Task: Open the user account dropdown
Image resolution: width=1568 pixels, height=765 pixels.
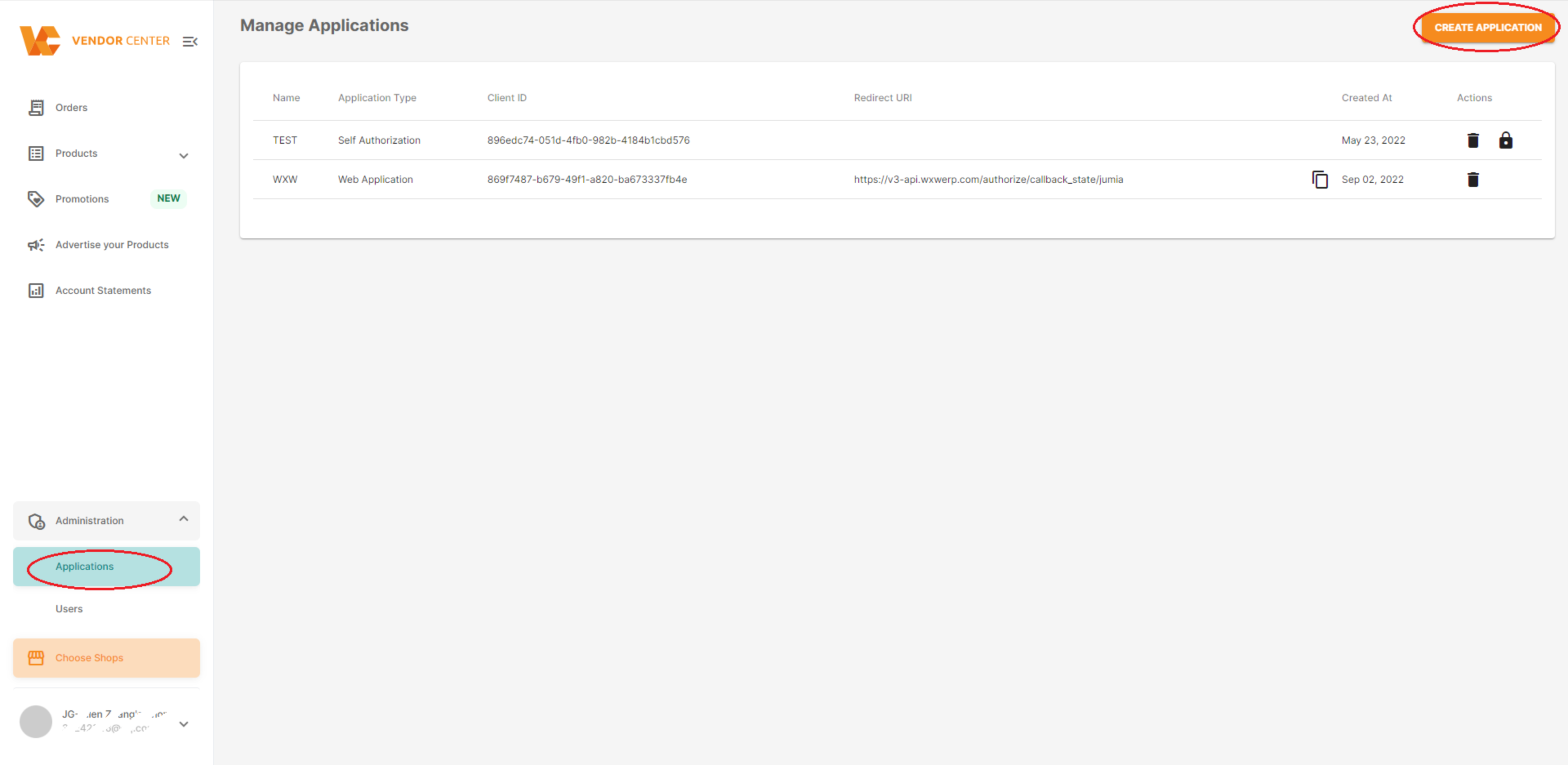Action: (x=183, y=724)
